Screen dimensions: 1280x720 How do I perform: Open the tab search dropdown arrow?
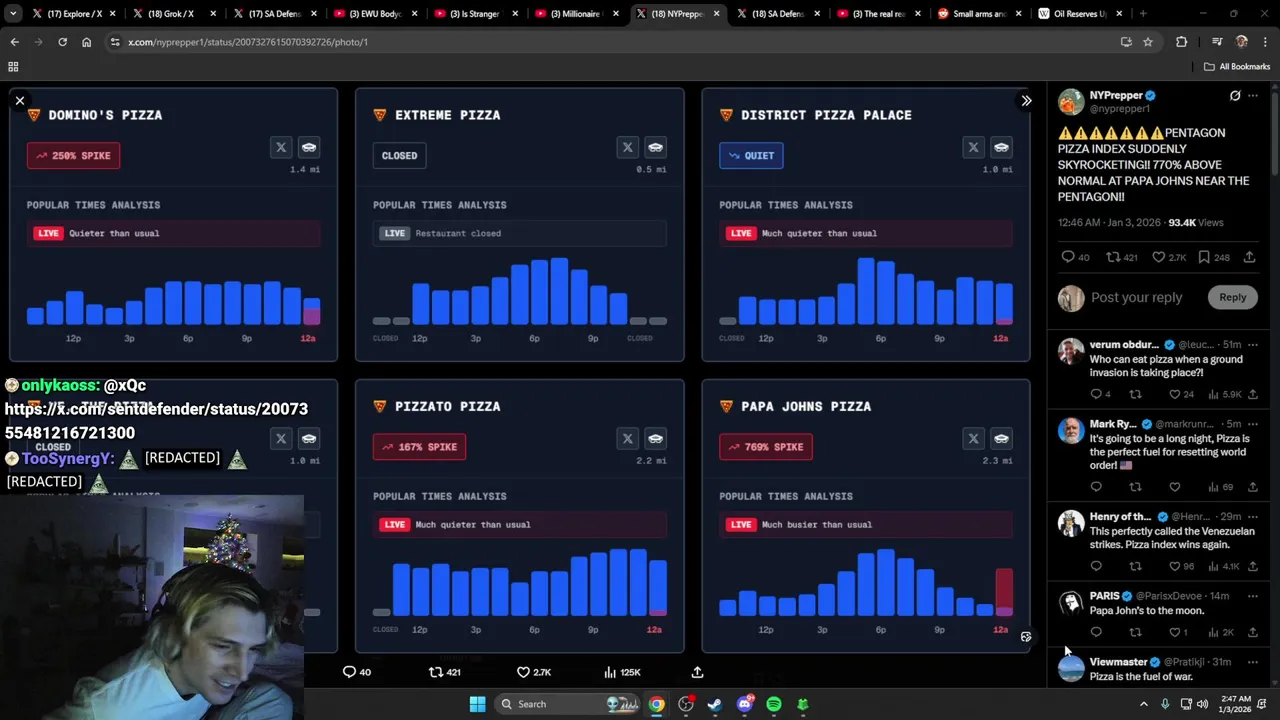[14, 14]
